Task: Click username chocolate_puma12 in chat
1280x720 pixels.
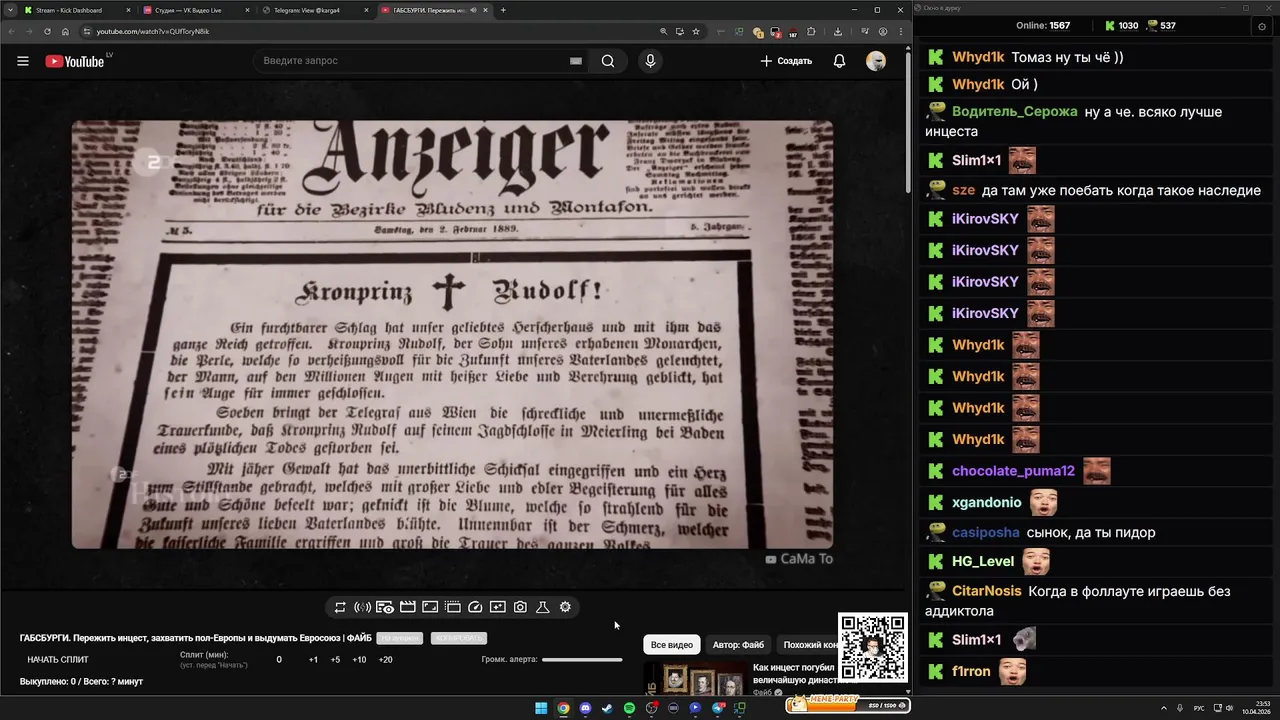Action: (1013, 471)
